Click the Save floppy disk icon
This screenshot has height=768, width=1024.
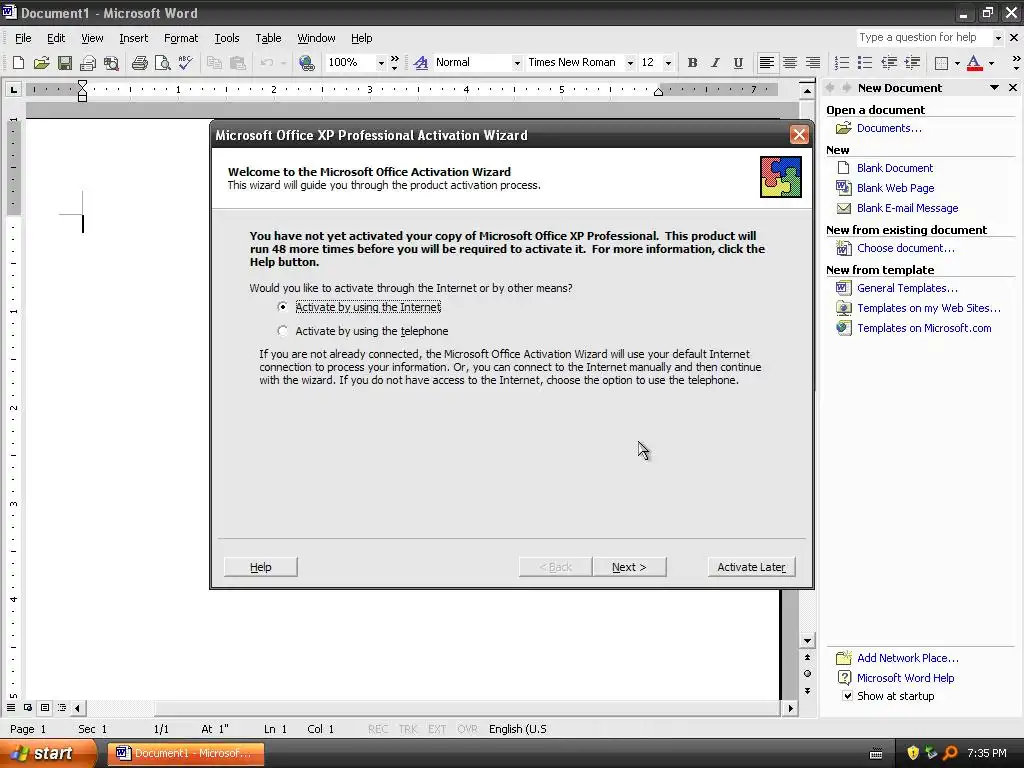point(65,63)
